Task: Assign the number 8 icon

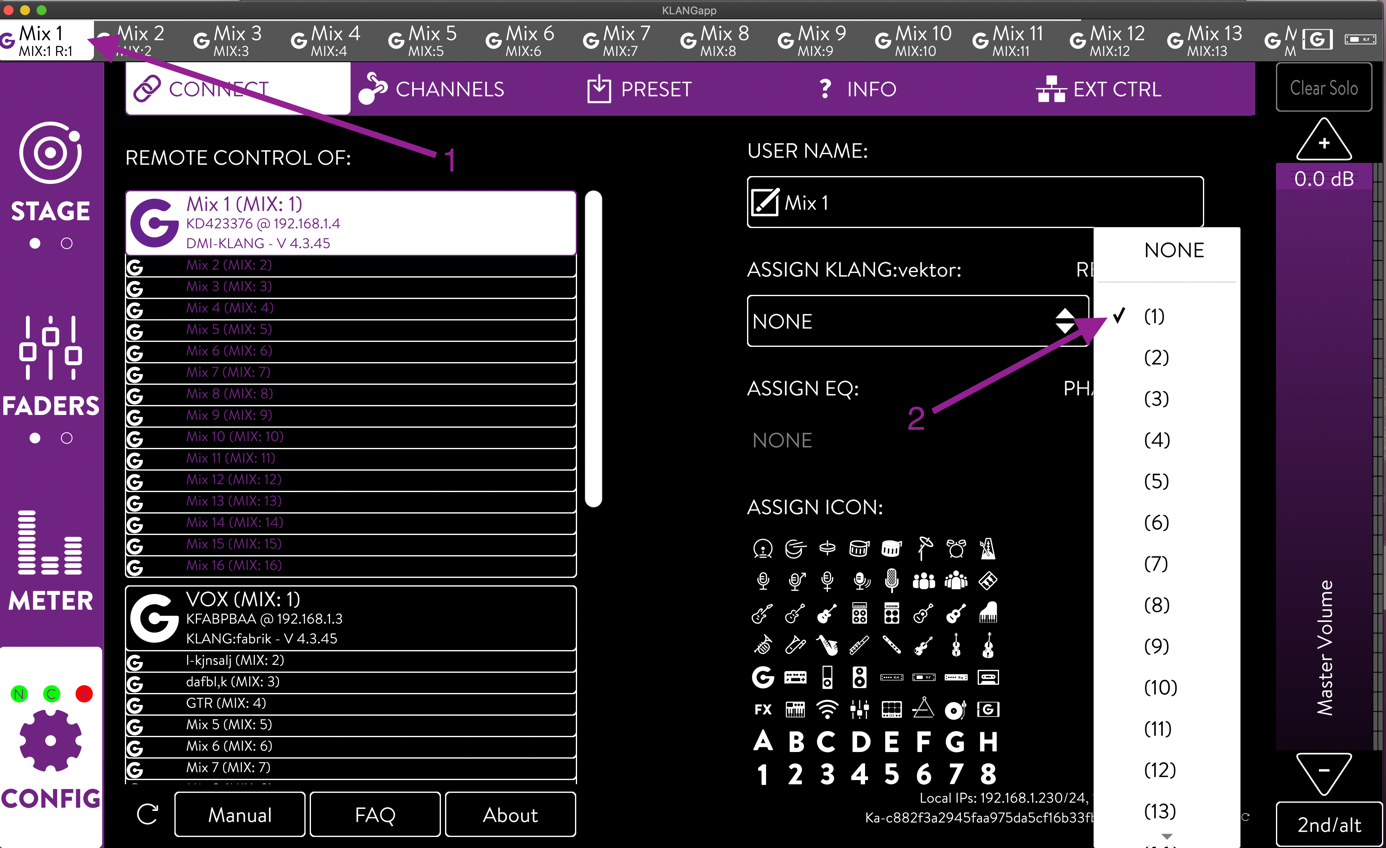Action: pyautogui.click(x=988, y=774)
